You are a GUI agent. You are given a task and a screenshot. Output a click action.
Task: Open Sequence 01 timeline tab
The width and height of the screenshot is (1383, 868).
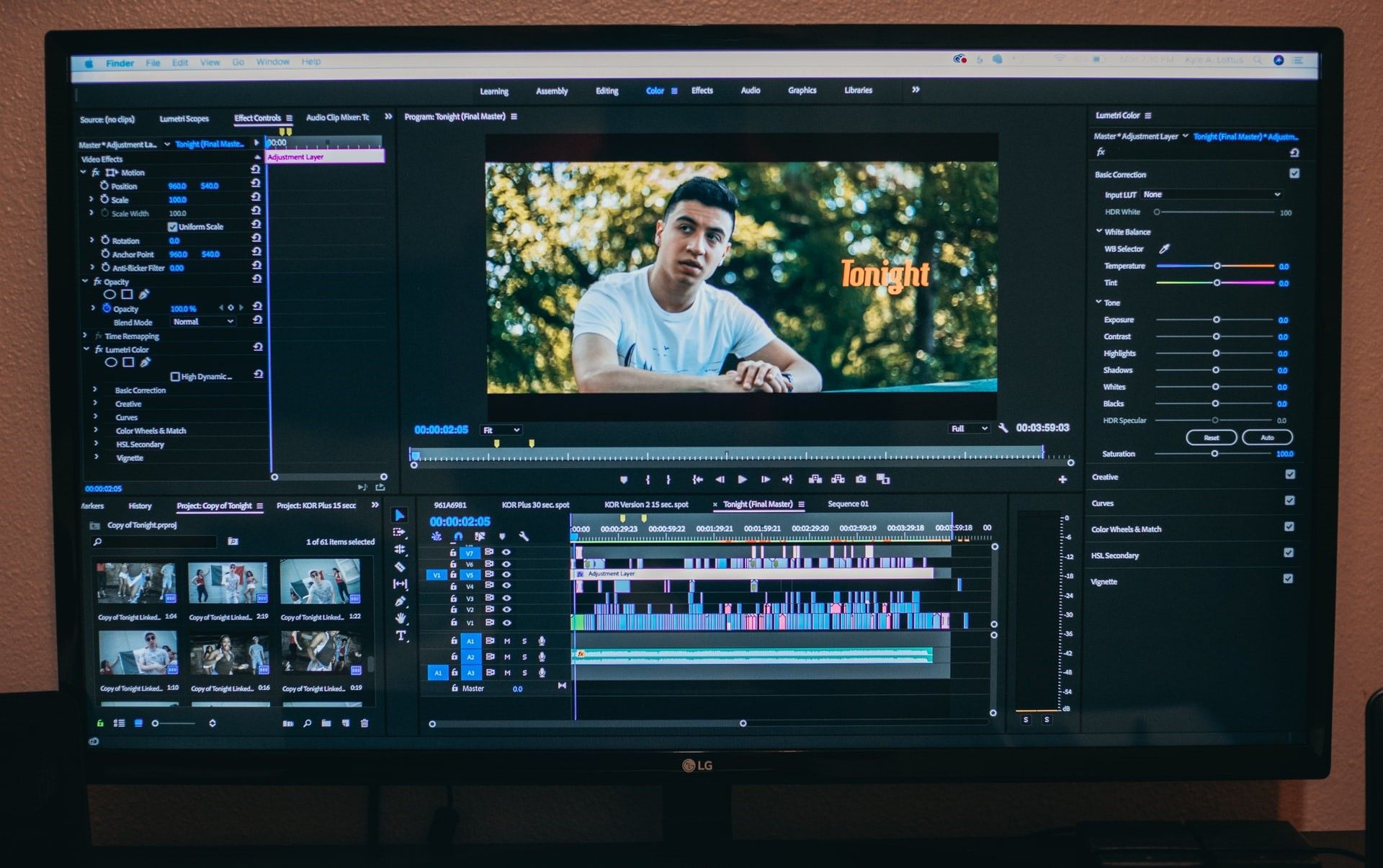(x=848, y=504)
